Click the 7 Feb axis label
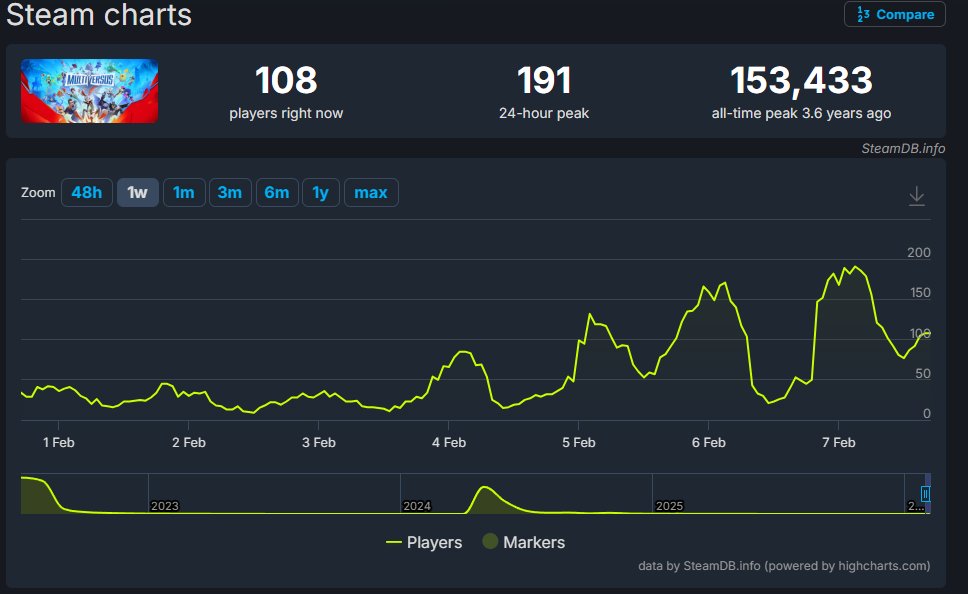Image resolution: width=968 pixels, height=594 pixels. point(838,442)
